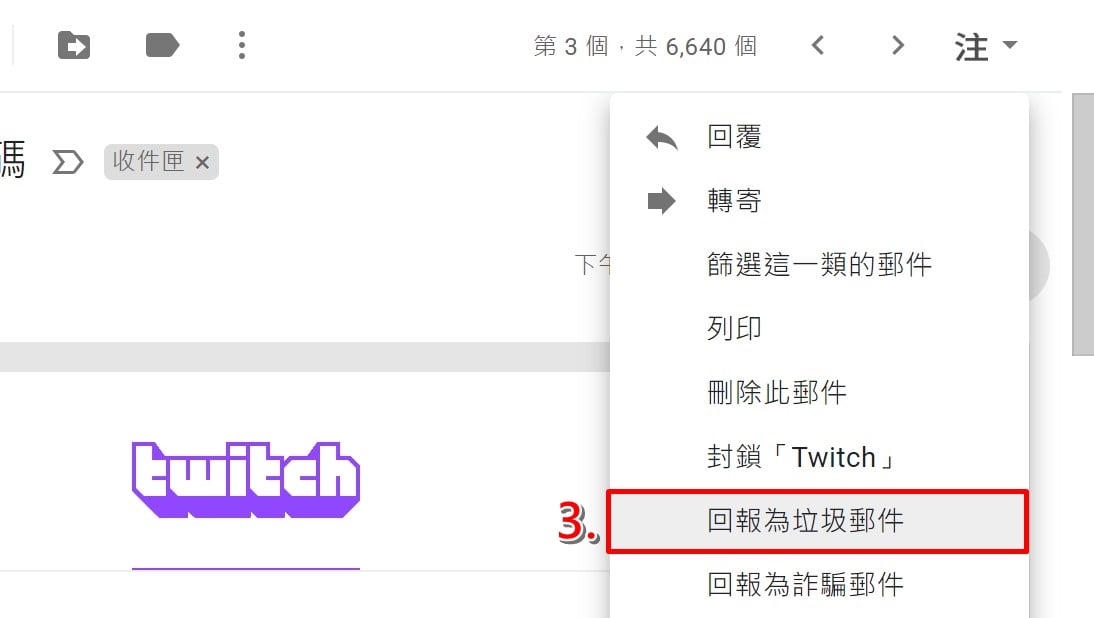Click the 第 3 個，共 6,640 個 counter text
Image resolution: width=1094 pixels, height=618 pixels.
(x=645, y=46)
